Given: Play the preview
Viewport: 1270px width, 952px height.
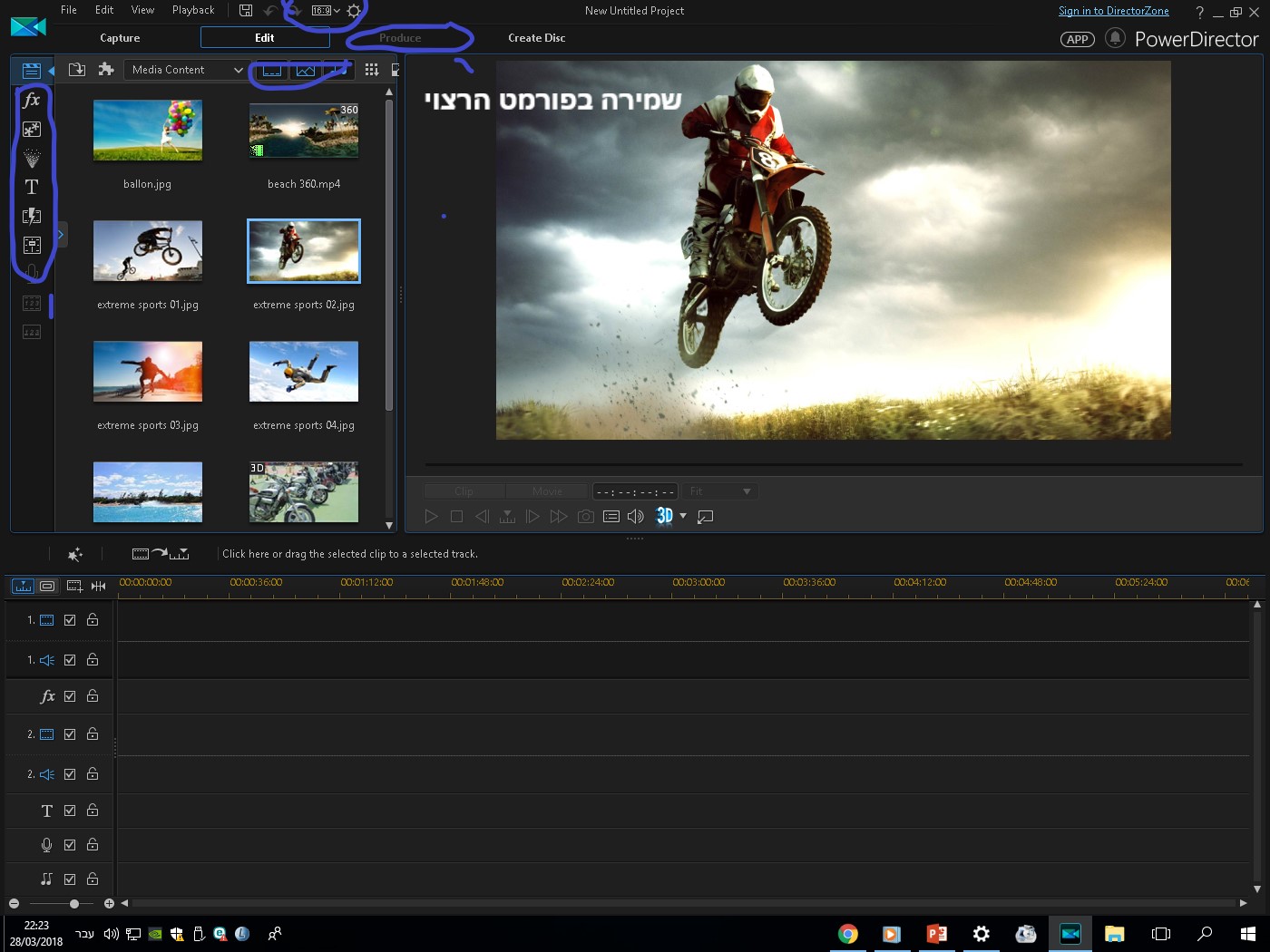Looking at the screenshot, I should [431, 516].
